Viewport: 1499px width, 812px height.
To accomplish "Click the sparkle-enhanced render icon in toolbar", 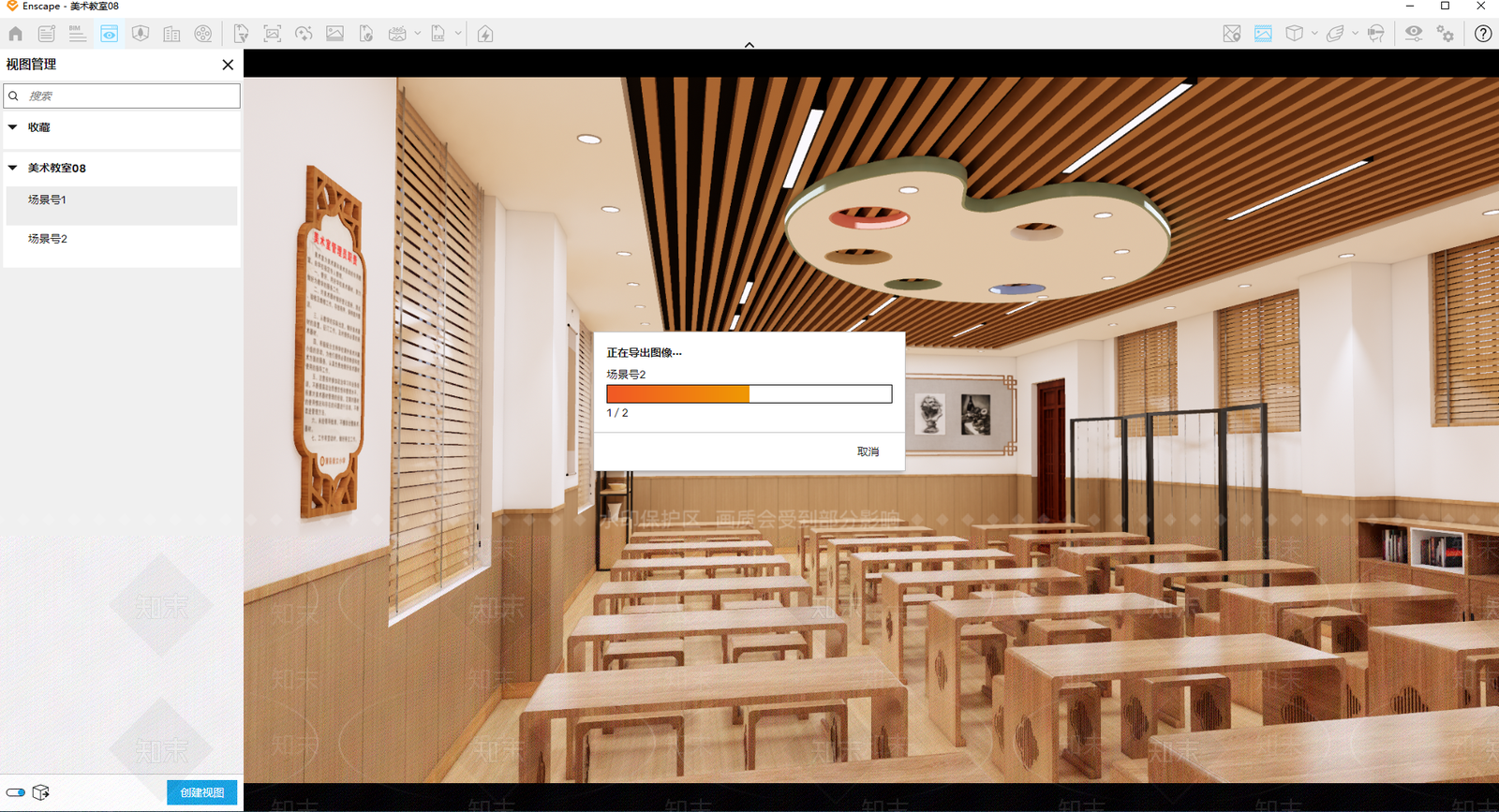I will 304,34.
